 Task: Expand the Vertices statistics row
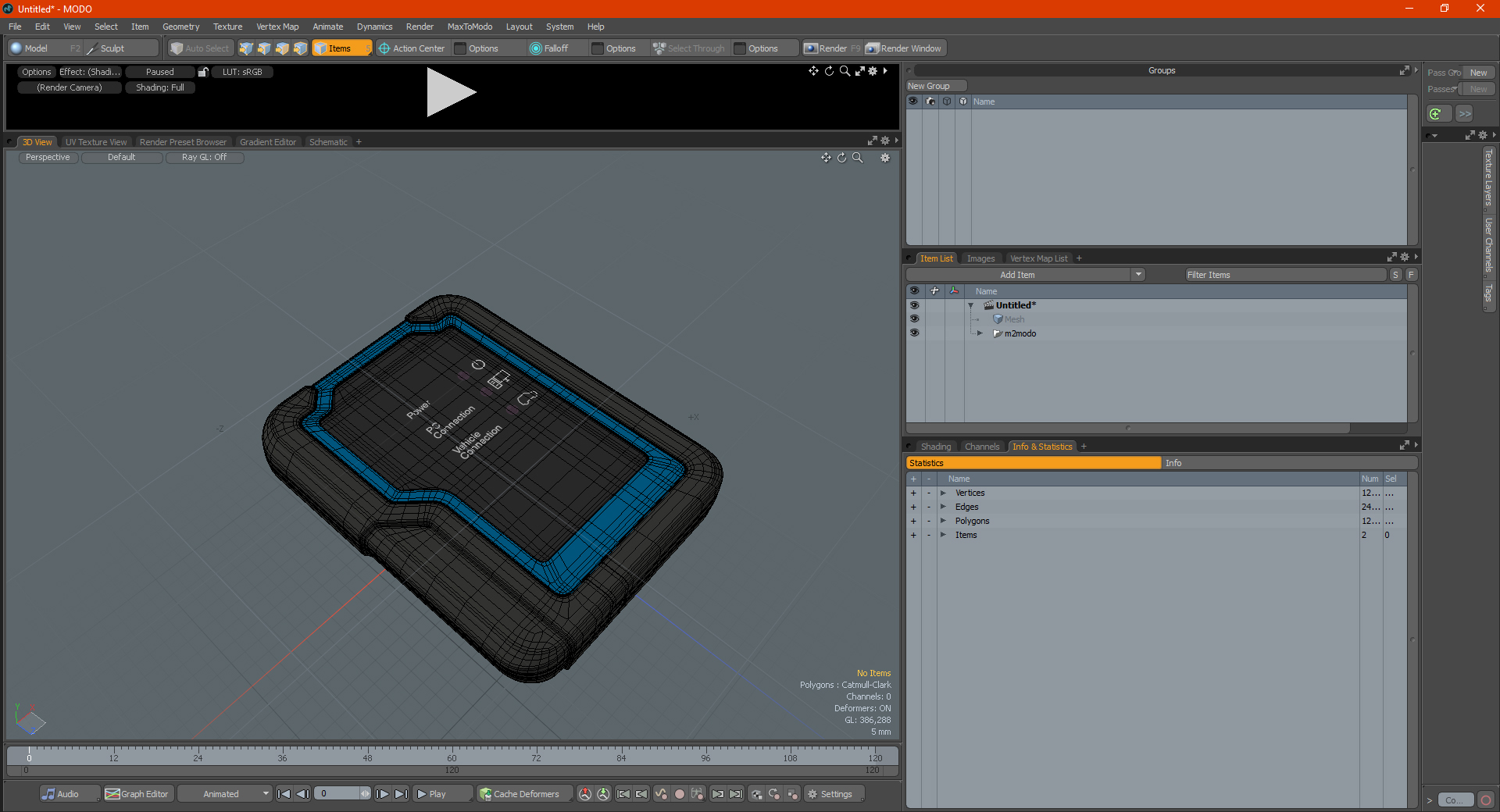click(x=943, y=493)
